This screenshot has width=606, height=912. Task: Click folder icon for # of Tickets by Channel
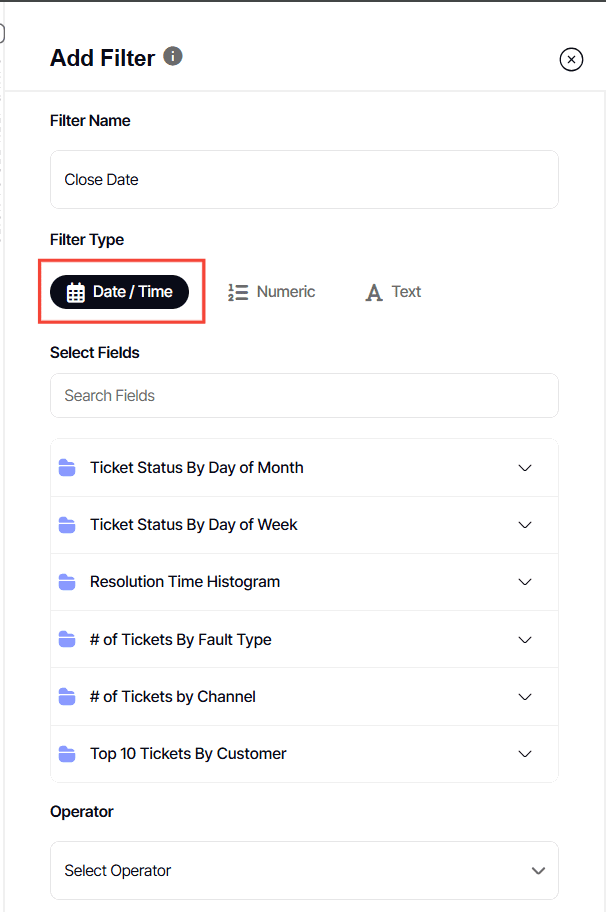pos(67,697)
